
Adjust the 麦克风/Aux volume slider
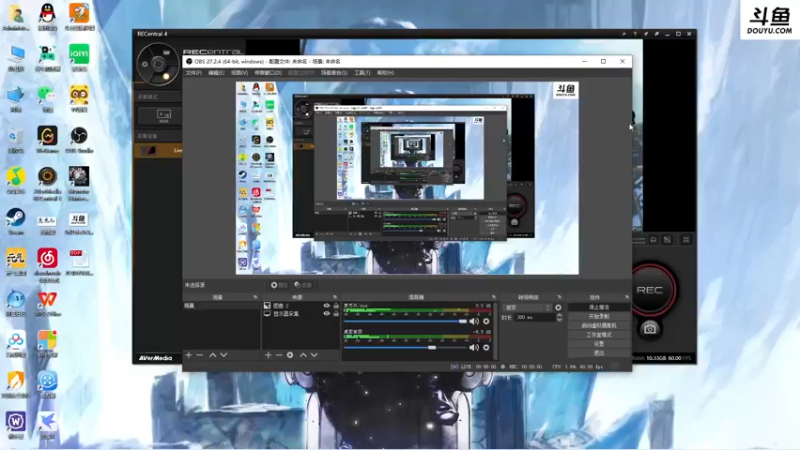point(405,321)
